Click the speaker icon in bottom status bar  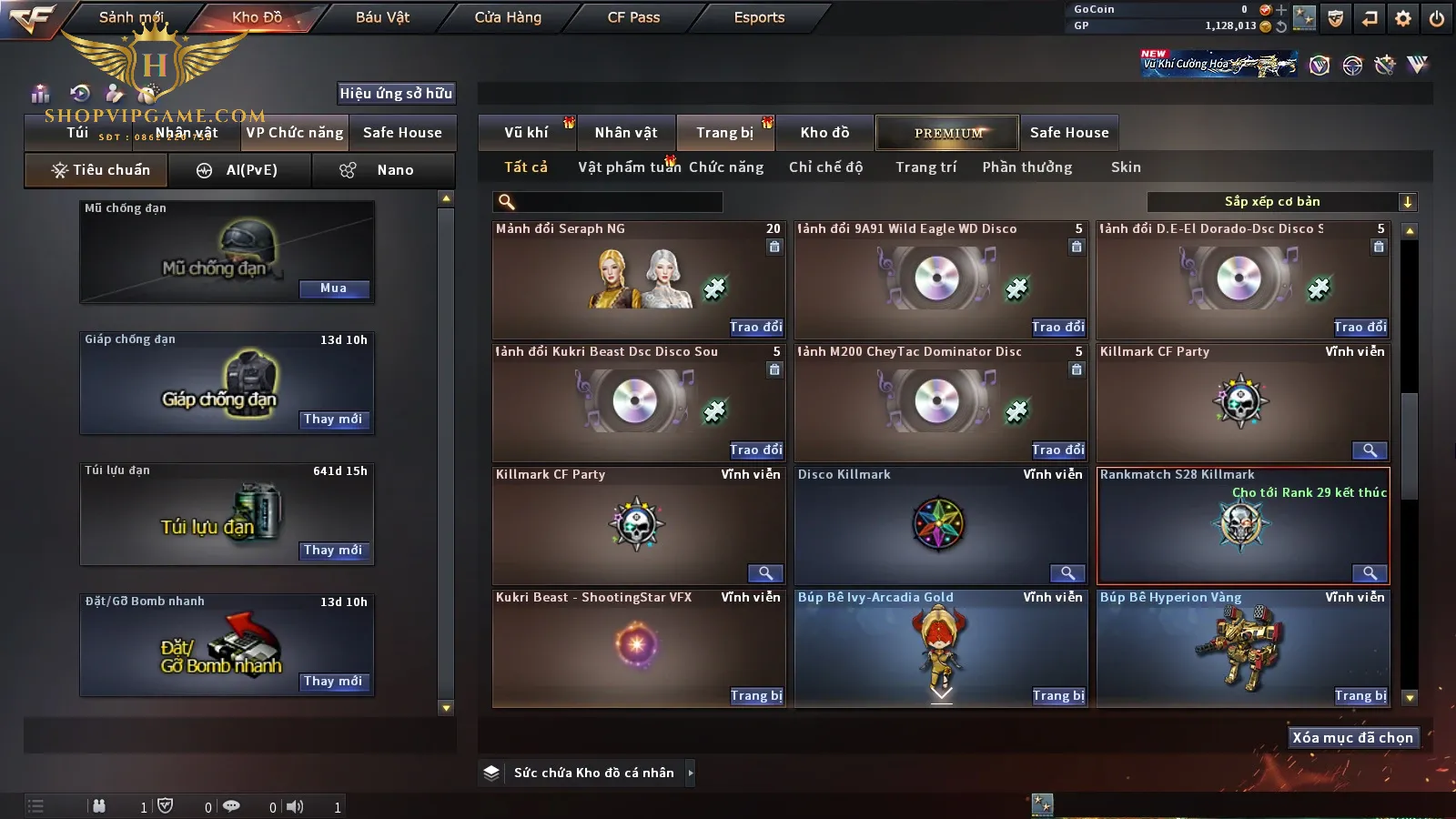click(295, 806)
